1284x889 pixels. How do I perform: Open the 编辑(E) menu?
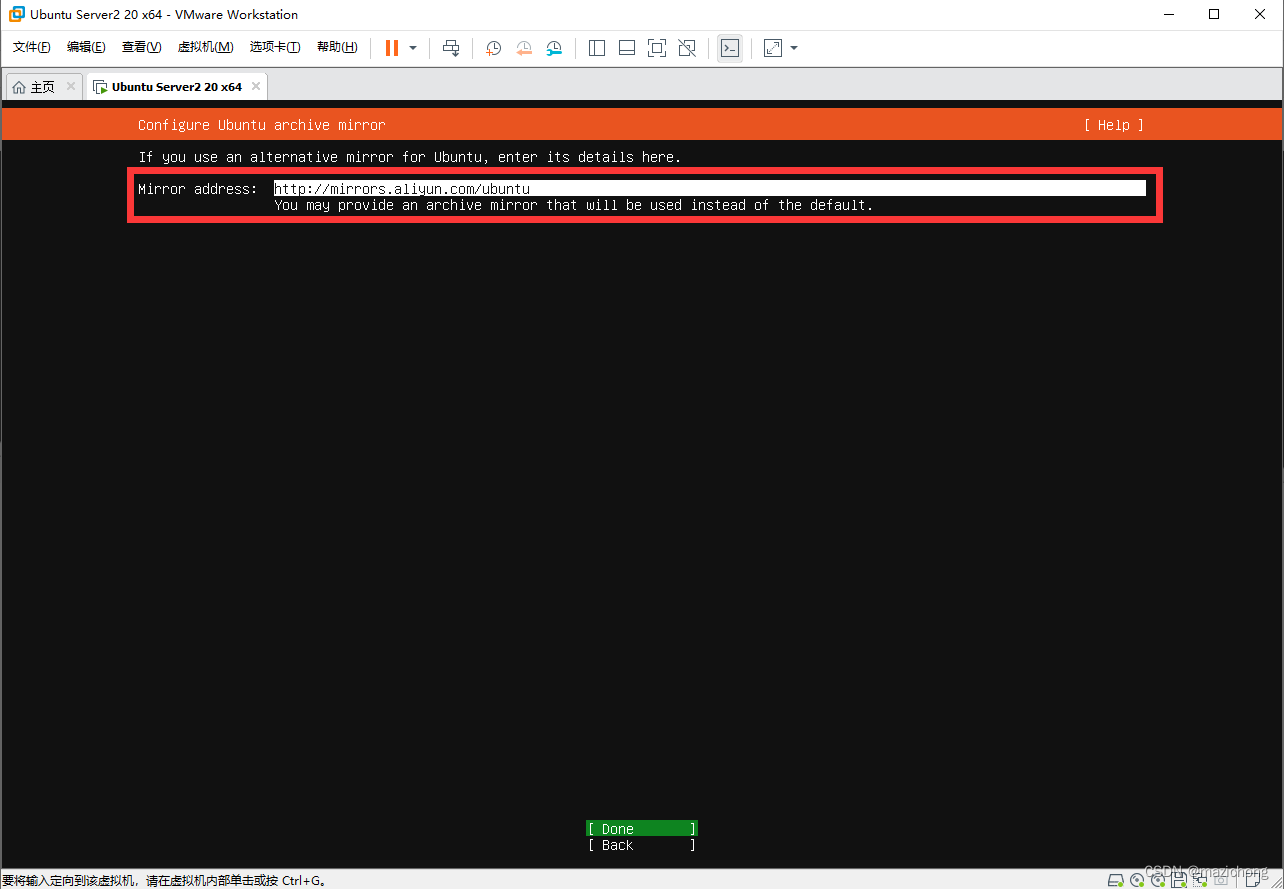(x=86, y=47)
